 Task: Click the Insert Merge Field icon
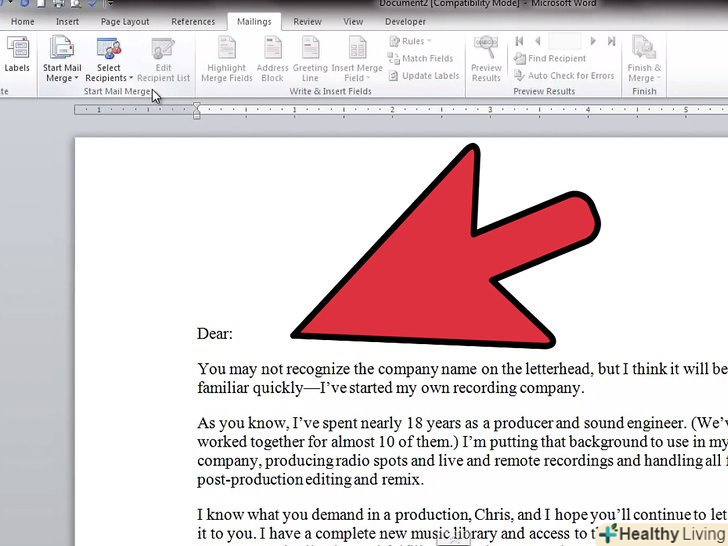click(357, 48)
